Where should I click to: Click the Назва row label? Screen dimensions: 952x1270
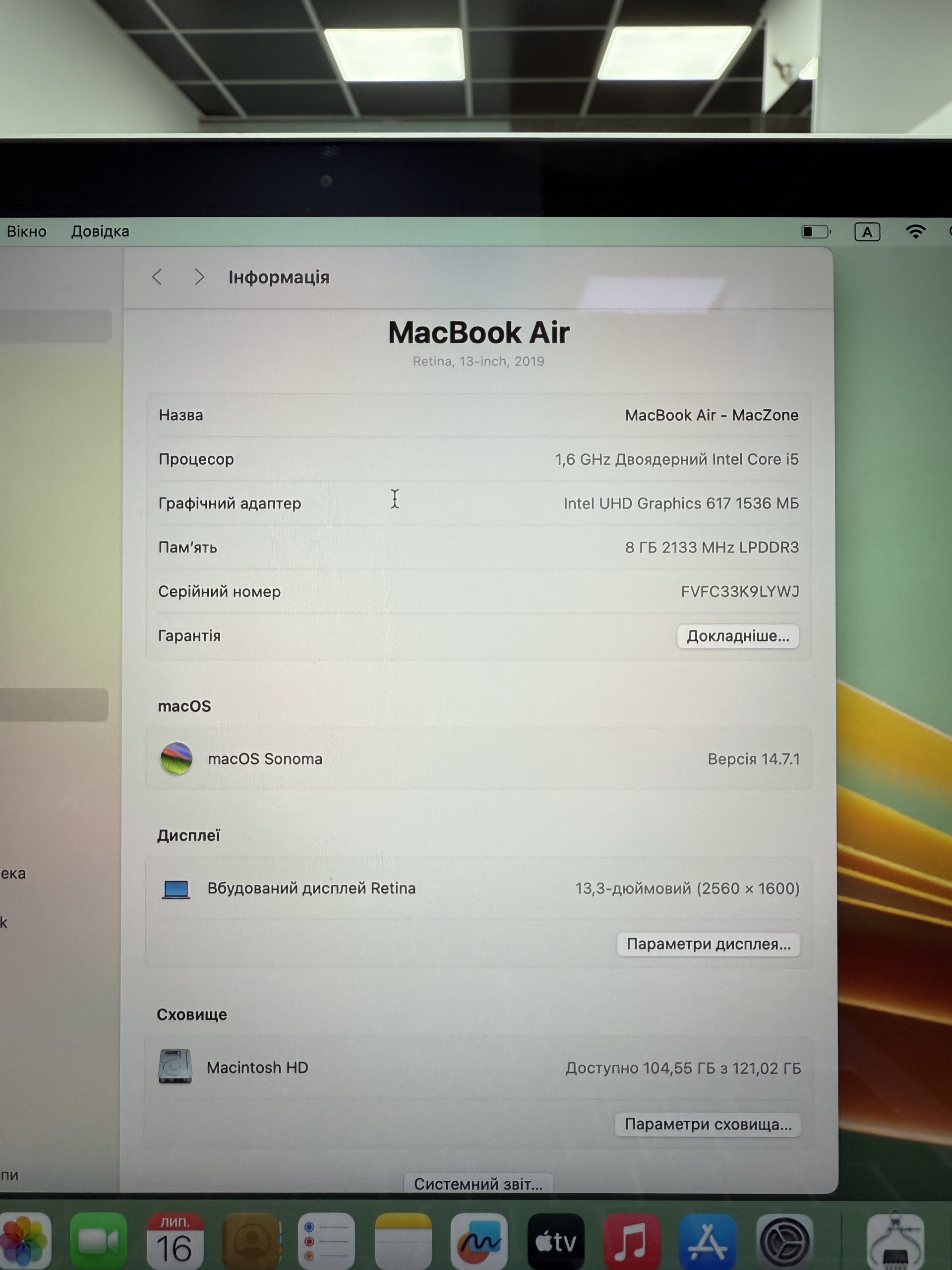[181, 415]
